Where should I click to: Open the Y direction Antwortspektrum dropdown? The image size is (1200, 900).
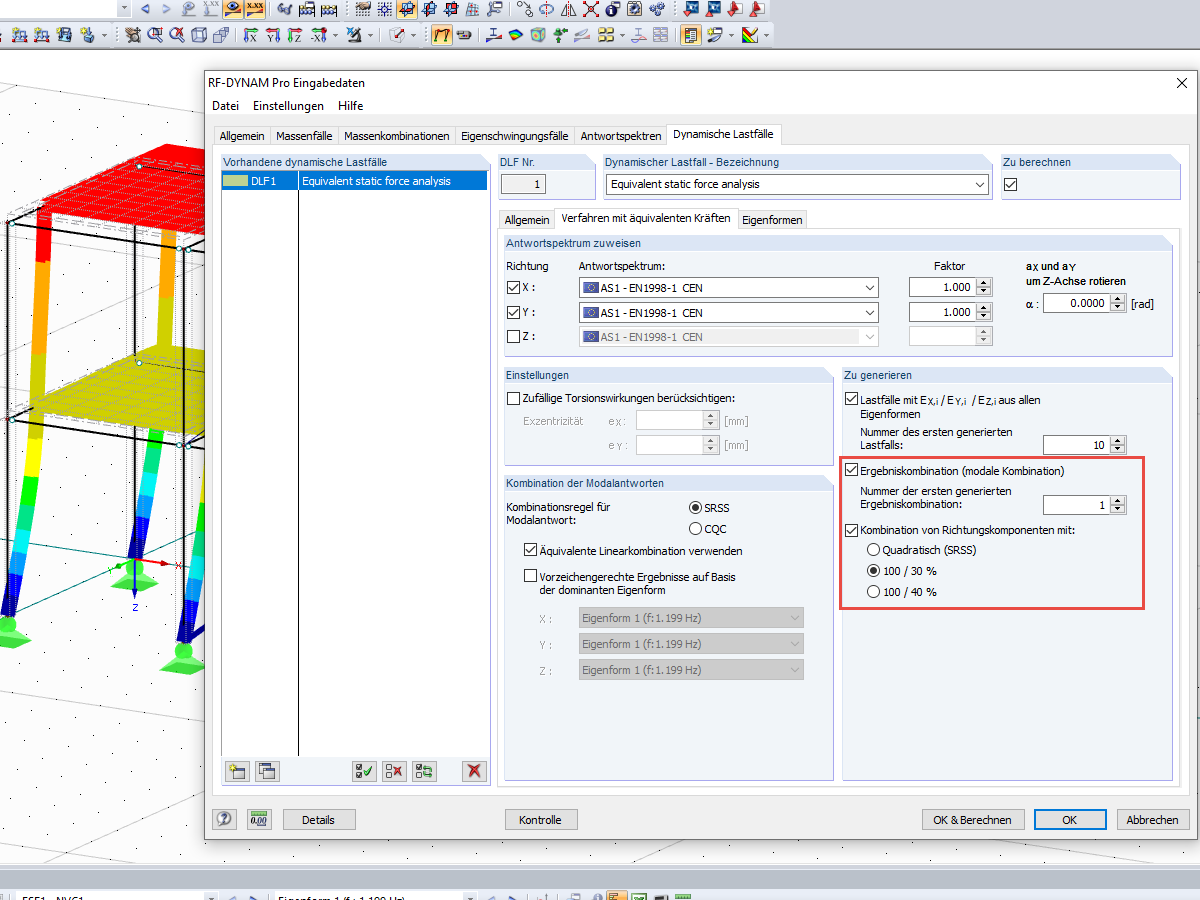pos(868,313)
